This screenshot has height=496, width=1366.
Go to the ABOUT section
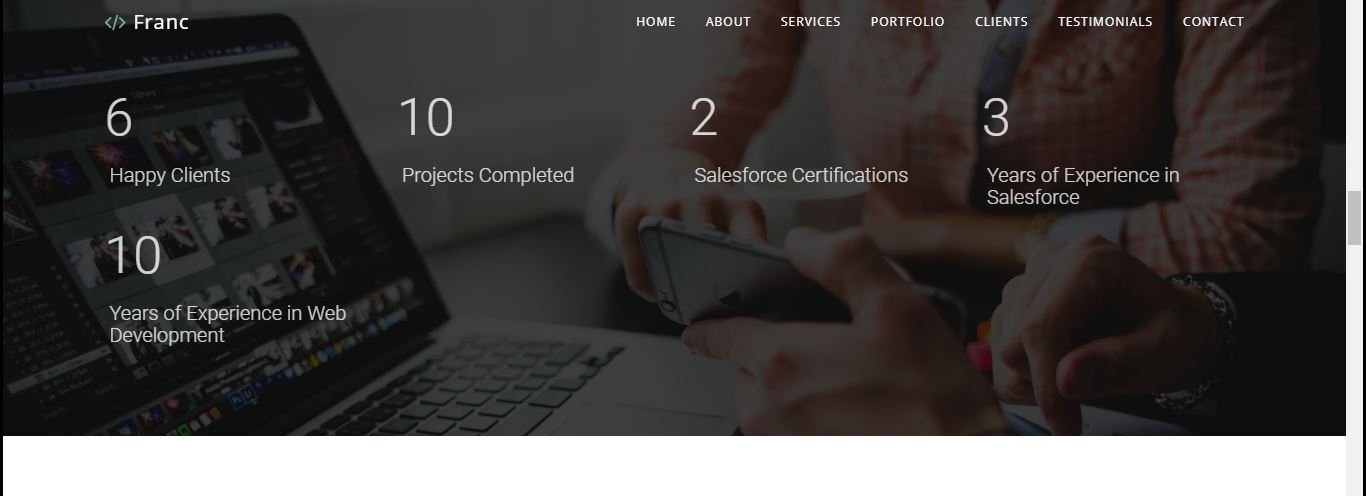pos(728,21)
